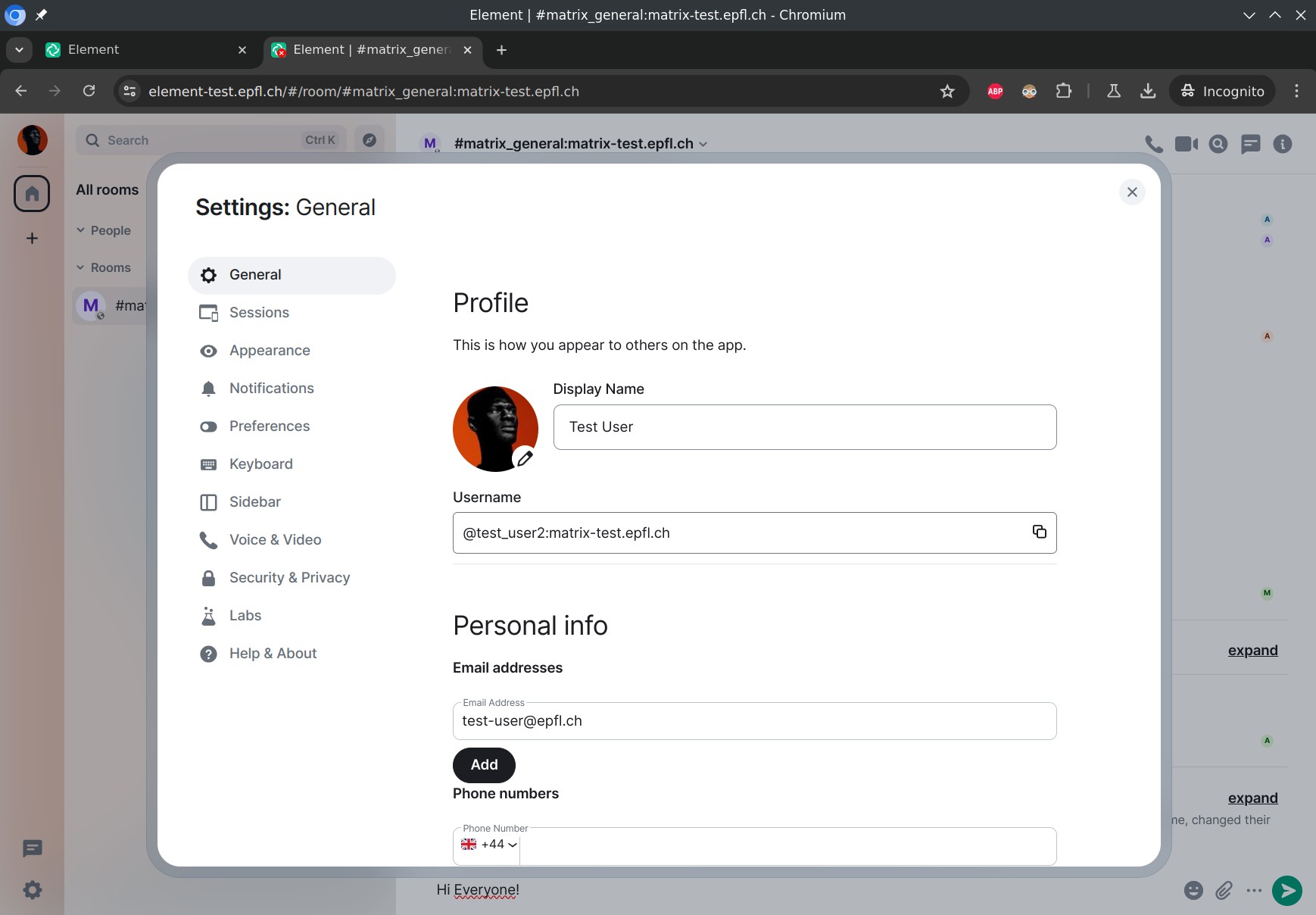Image resolution: width=1316 pixels, height=915 pixels.
Task: Copy the username with the copy icon
Action: pos(1039,532)
